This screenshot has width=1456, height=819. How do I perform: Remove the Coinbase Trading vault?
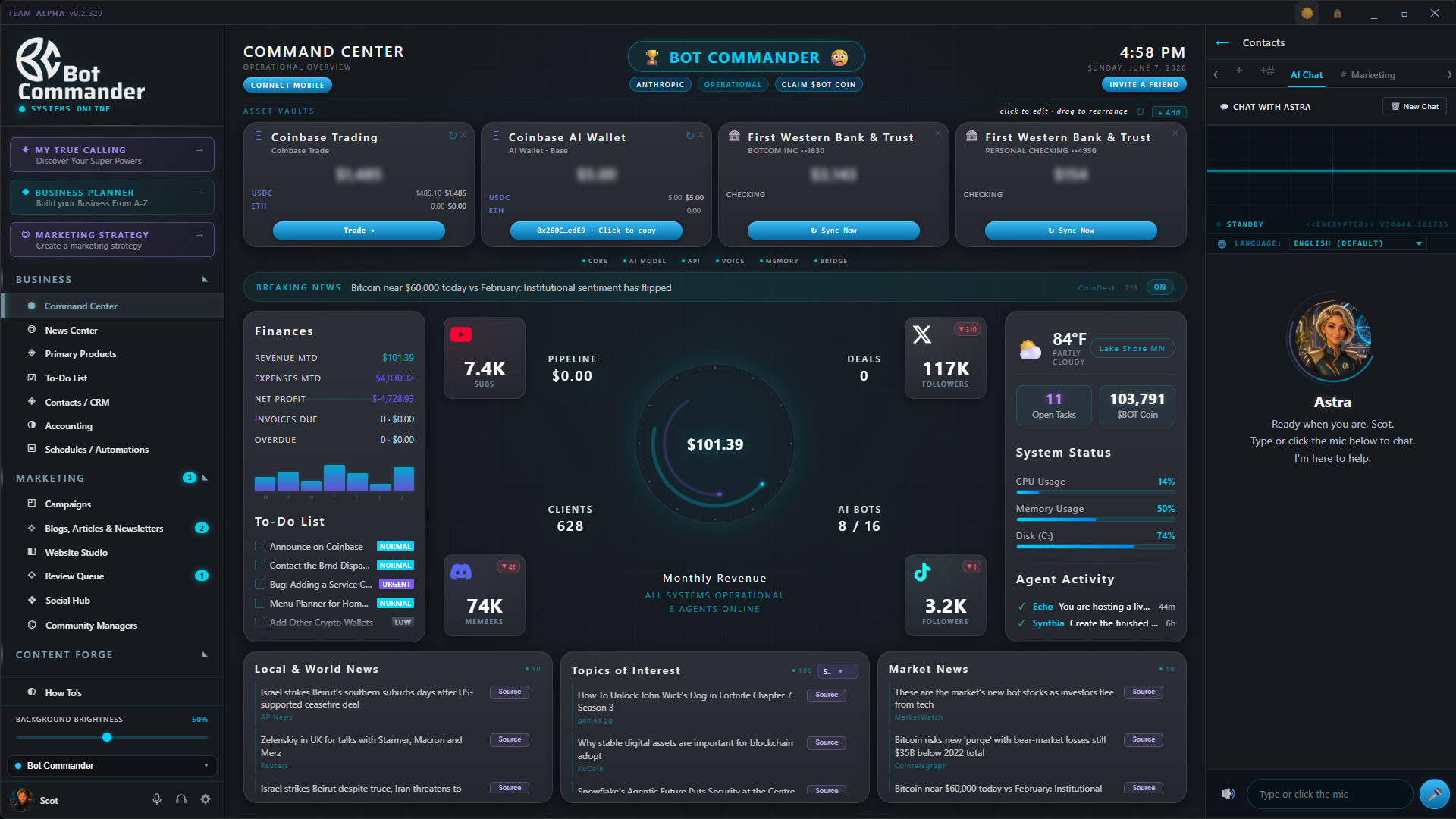tap(463, 135)
